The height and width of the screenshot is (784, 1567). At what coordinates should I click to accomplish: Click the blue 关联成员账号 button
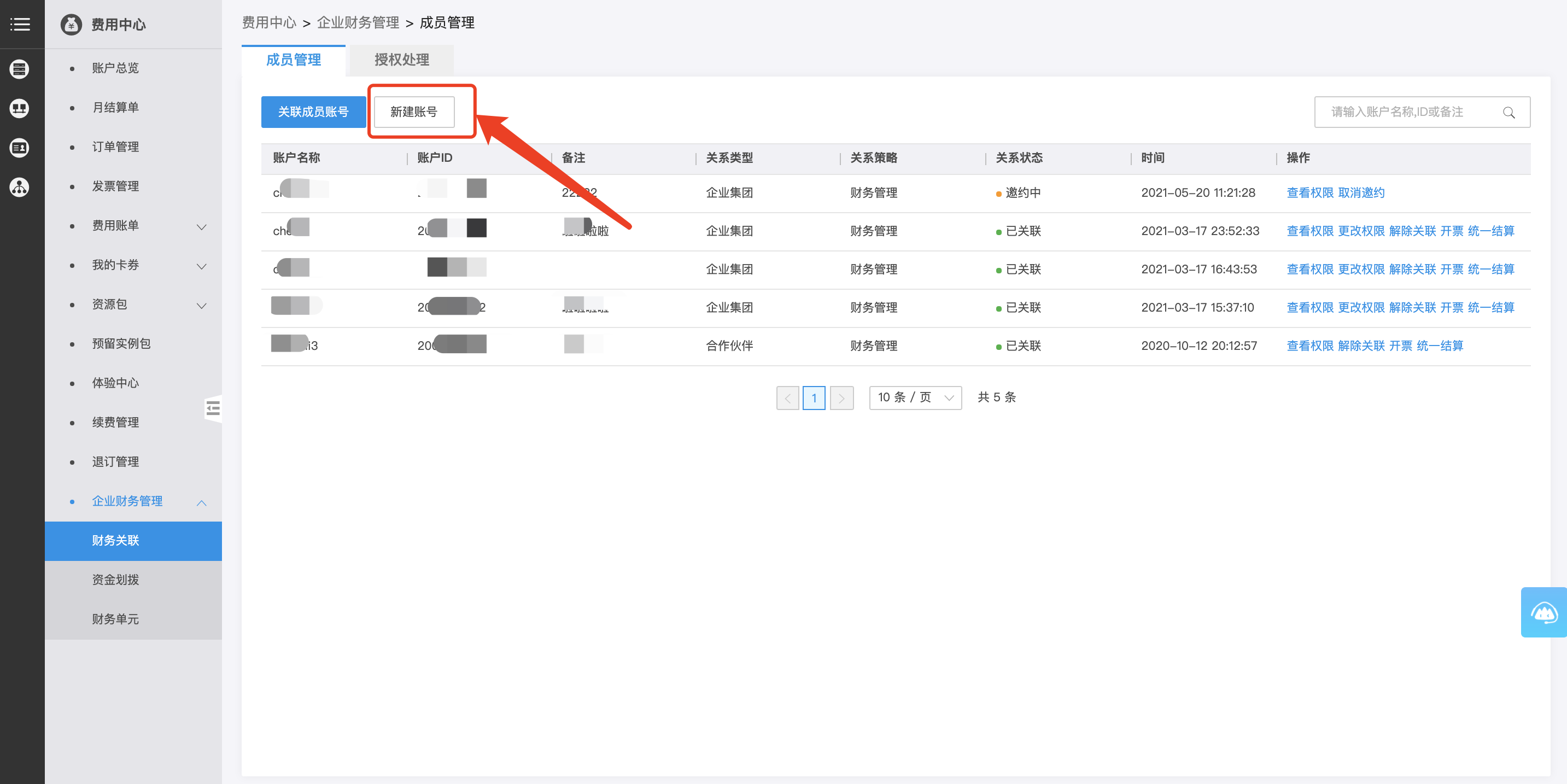tap(313, 112)
